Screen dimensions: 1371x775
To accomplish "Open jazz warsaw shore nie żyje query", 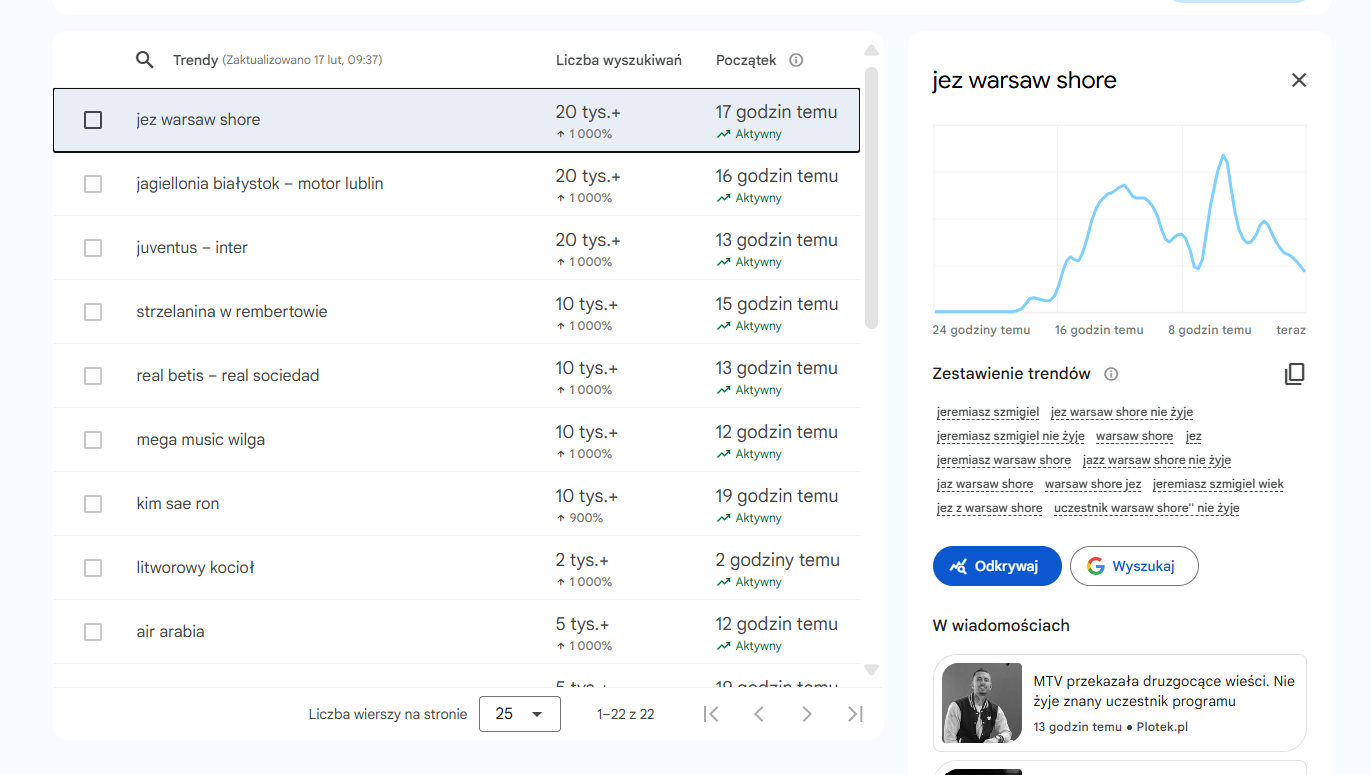I will [1157, 460].
